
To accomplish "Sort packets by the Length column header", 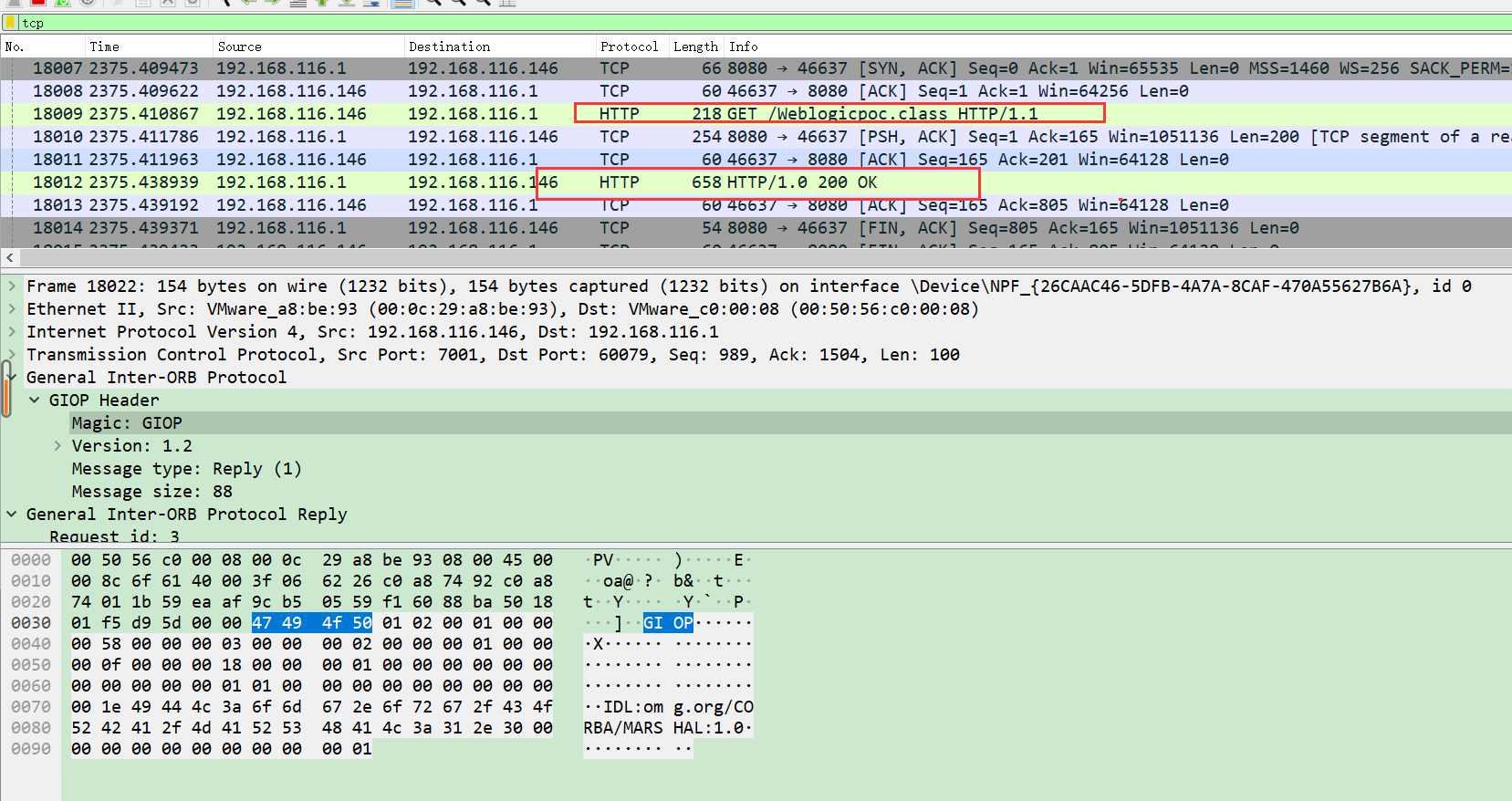I will 696,47.
